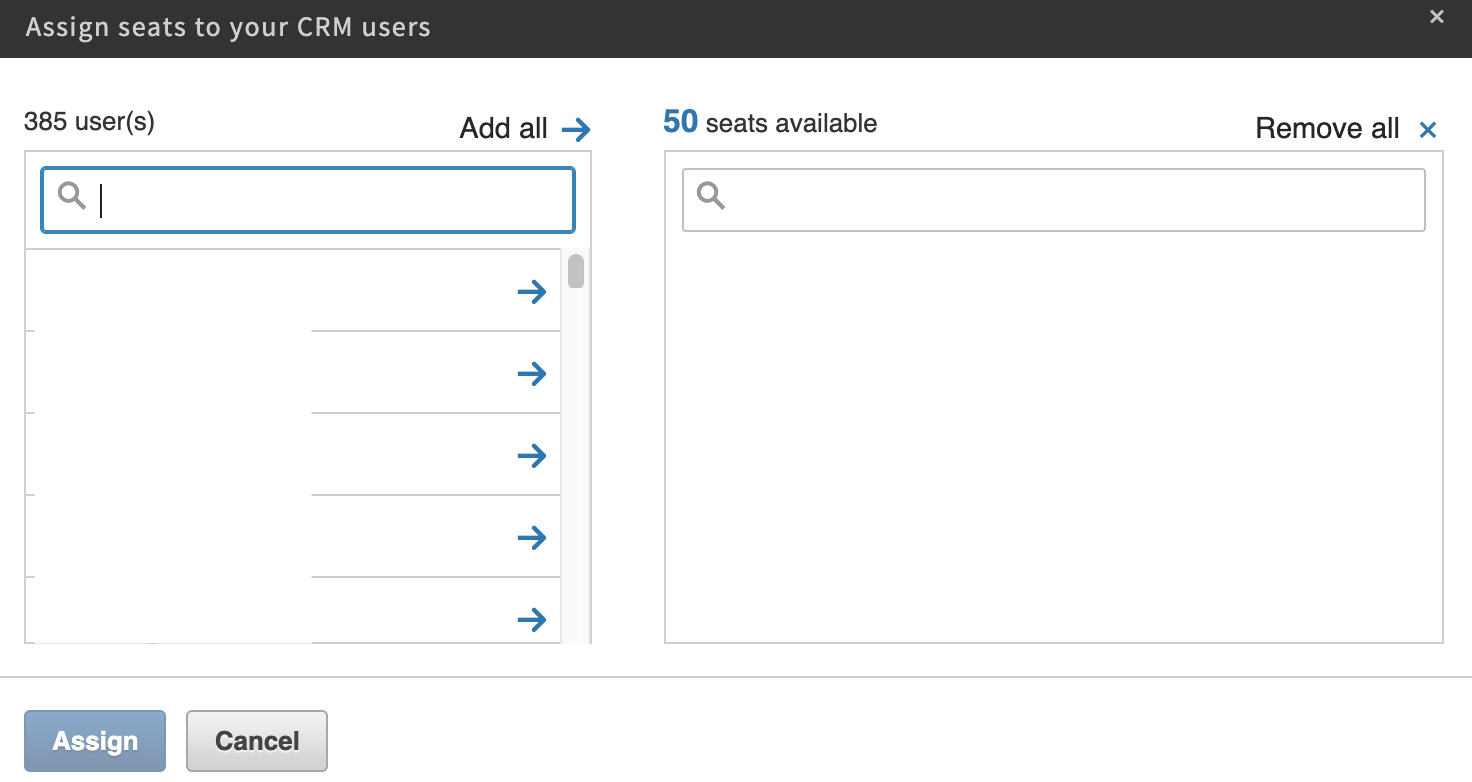Add the first listed user with its arrow

532,292
